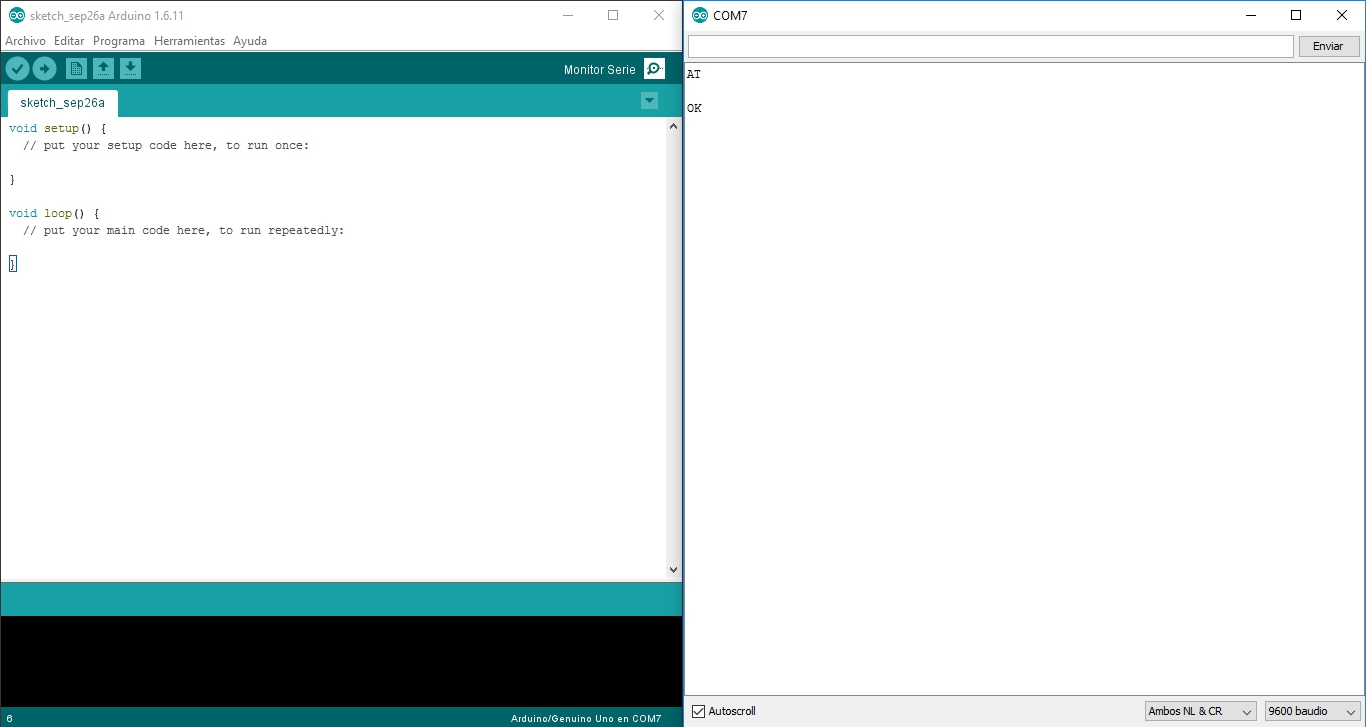Open the Programa menu

tap(119, 41)
